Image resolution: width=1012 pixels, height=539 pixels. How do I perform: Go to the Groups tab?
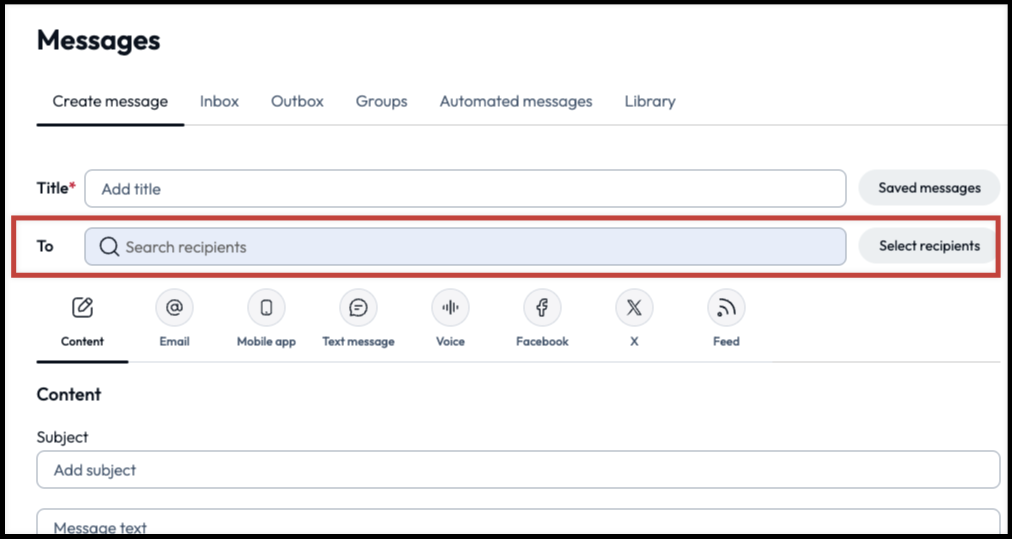coord(381,101)
